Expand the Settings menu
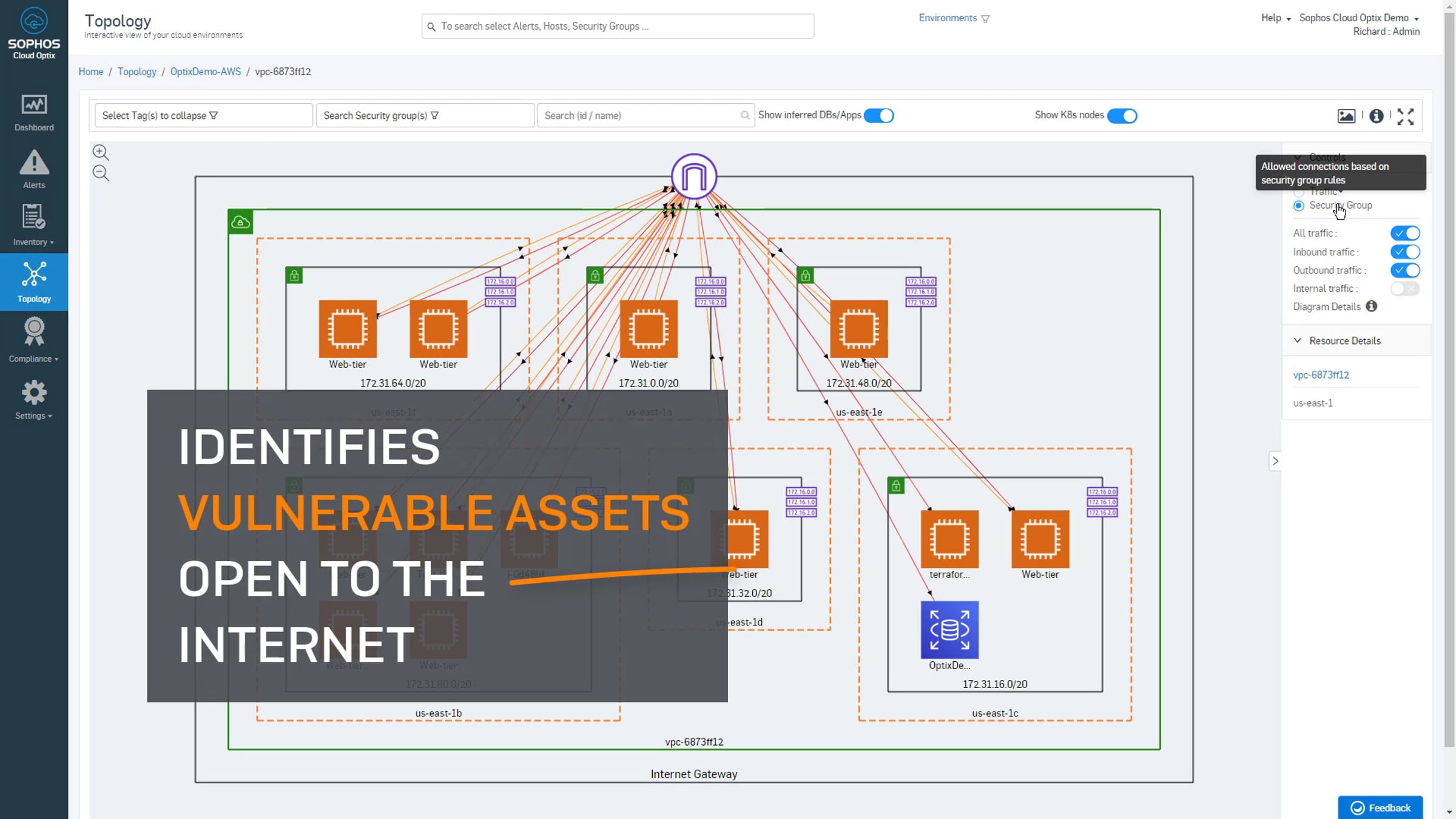The width and height of the screenshot is (1456, 819). point(34,400)
